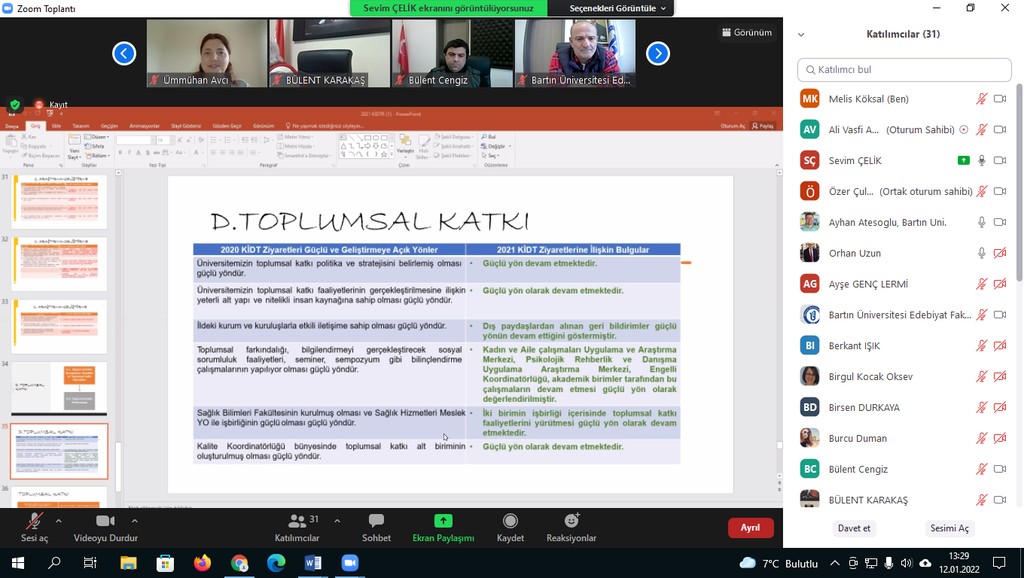1024x578 pixels.
Task: Click the red Ayrıl leave button
Action: (x=750, y=528)
